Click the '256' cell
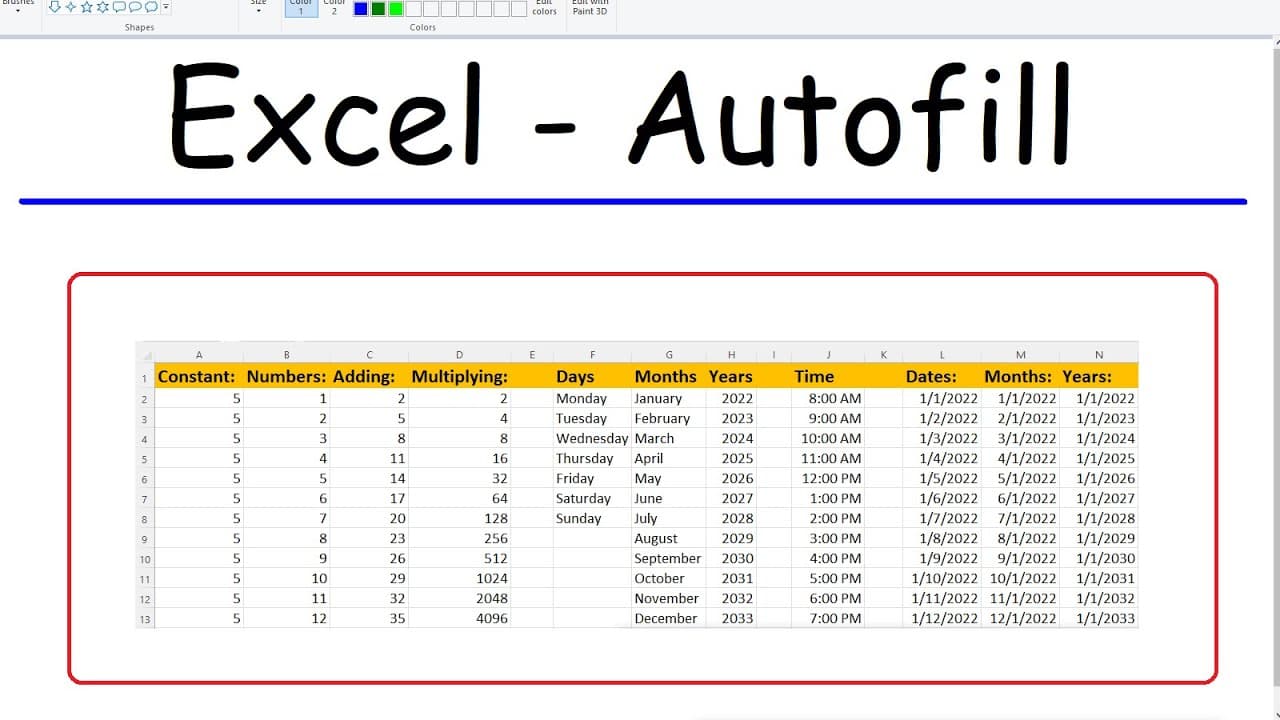Image resolution: width=1280 pixels, height=720 pixels. tap(460, 538)
